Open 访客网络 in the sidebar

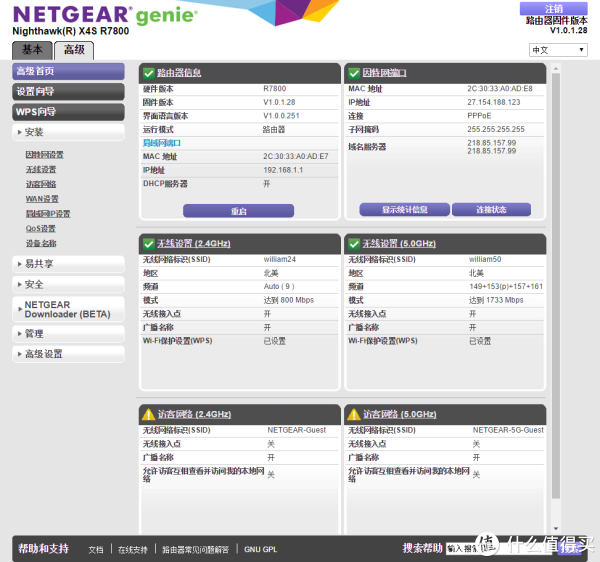coord(41,184)
